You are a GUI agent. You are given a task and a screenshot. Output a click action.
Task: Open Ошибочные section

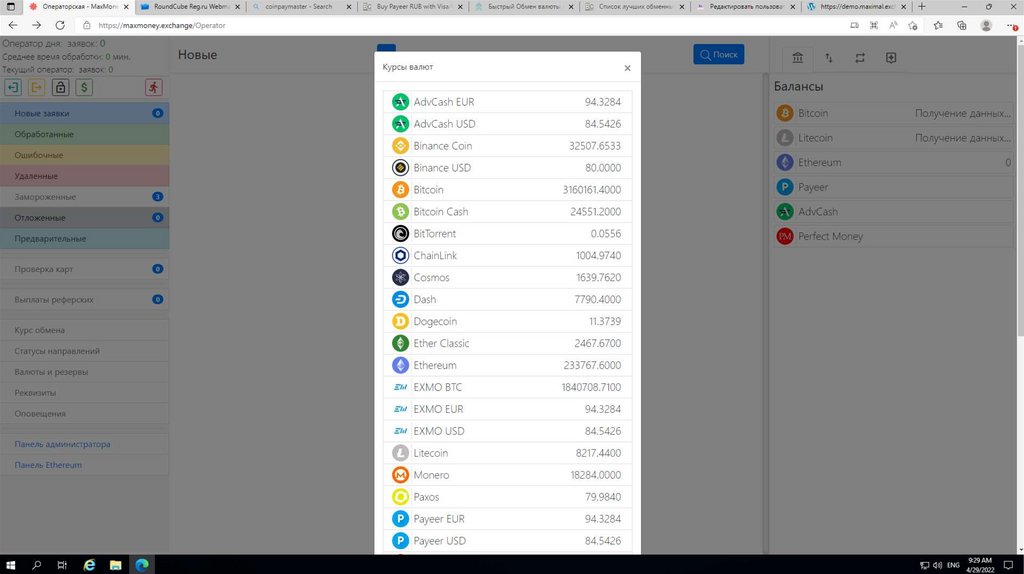(84, 155)
